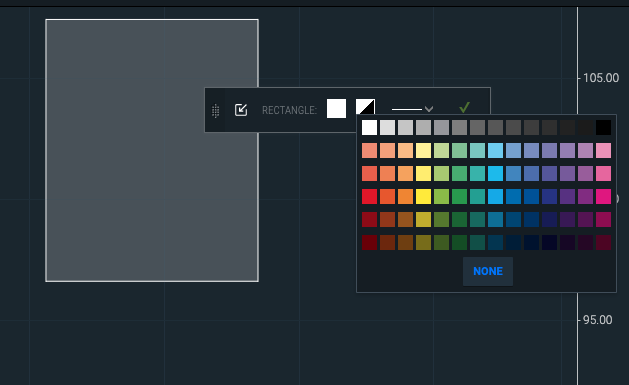The width and height of the screenshot is (629, 385).
Task: Select the vivid navy blue swatch
Action: pos(549,197)
